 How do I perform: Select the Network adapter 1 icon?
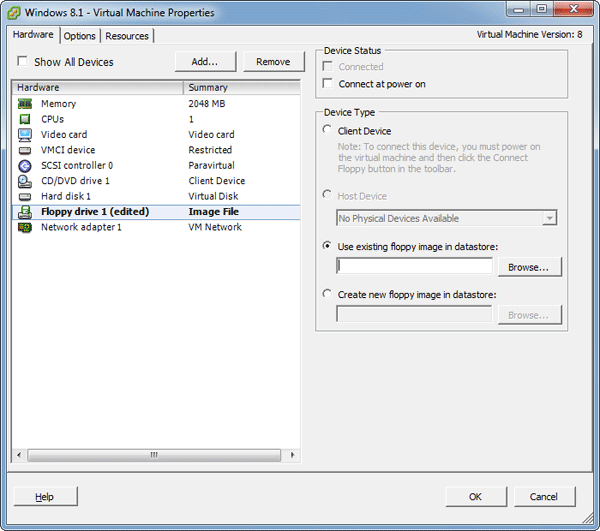pyautogui.click(x=25, y=227)
